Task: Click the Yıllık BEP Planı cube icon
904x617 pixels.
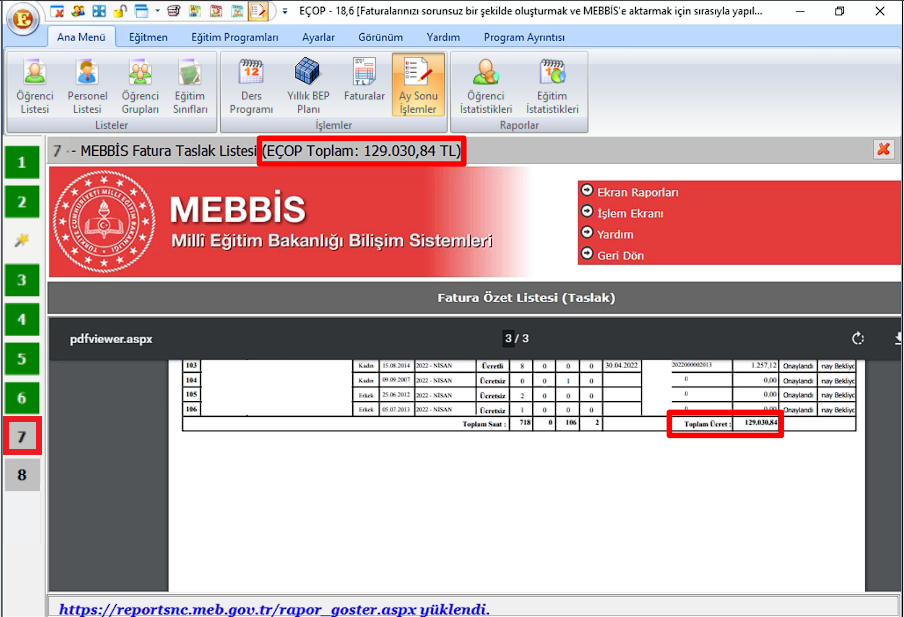Action: point(308,86)
